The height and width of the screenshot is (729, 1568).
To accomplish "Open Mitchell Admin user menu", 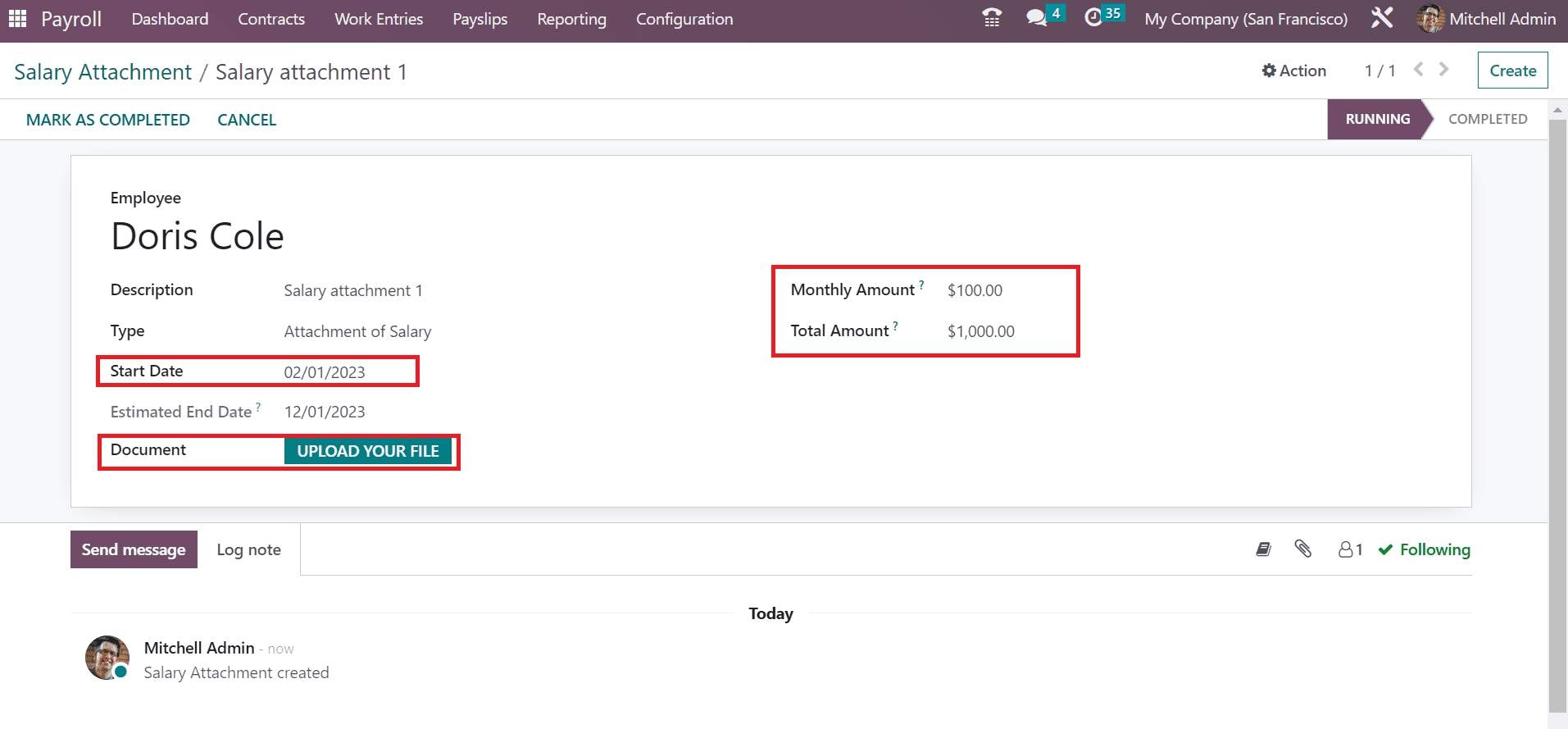I will tap(1486, 19).
